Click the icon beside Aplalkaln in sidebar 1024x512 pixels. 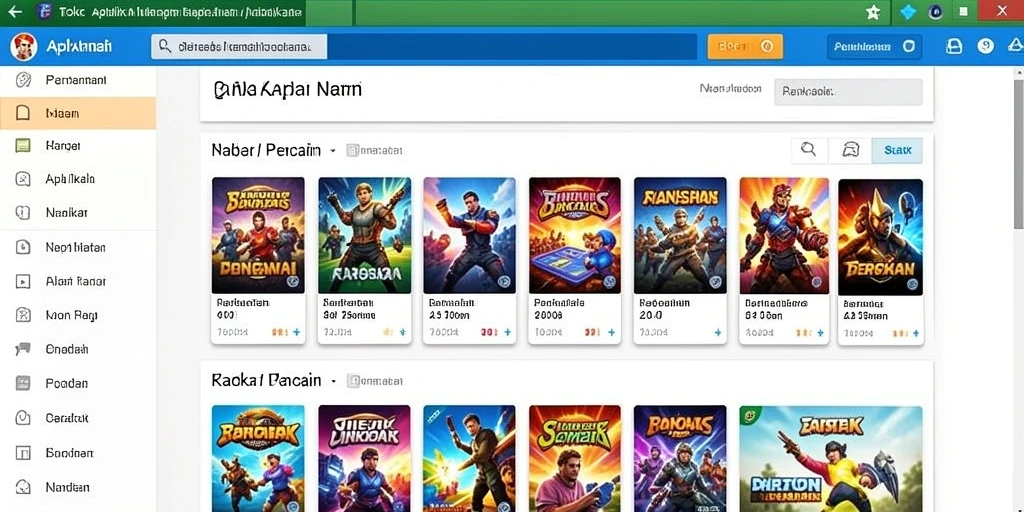pos(23,179)
